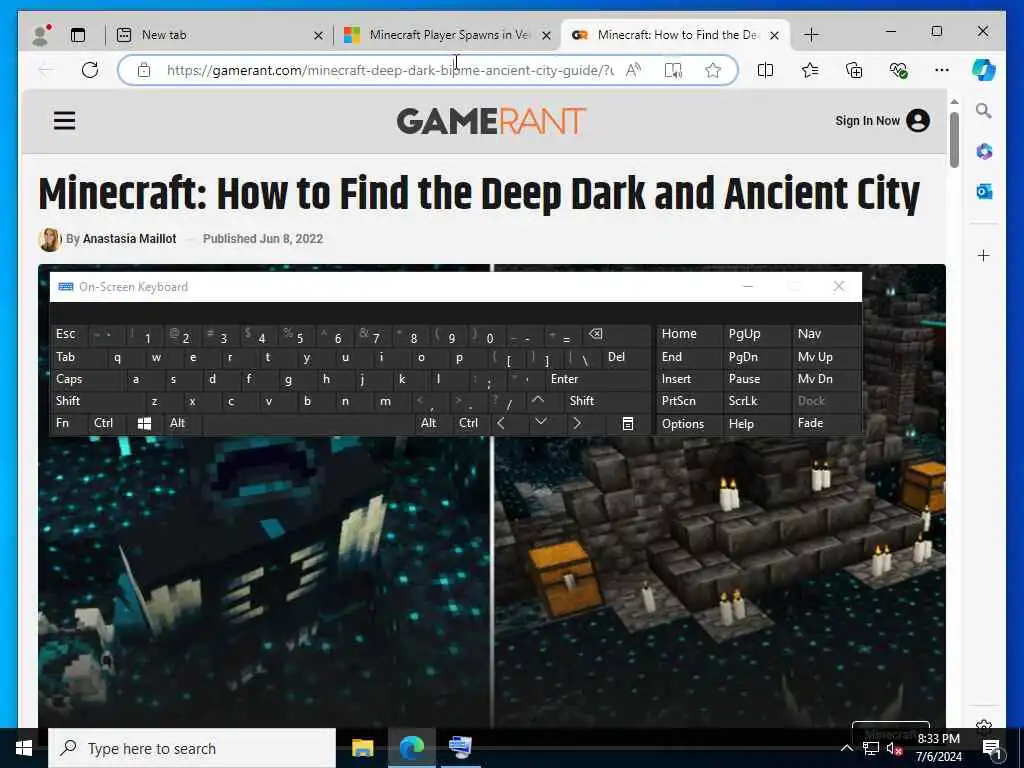Screen dimensions: 1024x768
Task: Click muted volume tray icon
Action: coord(895,748)
